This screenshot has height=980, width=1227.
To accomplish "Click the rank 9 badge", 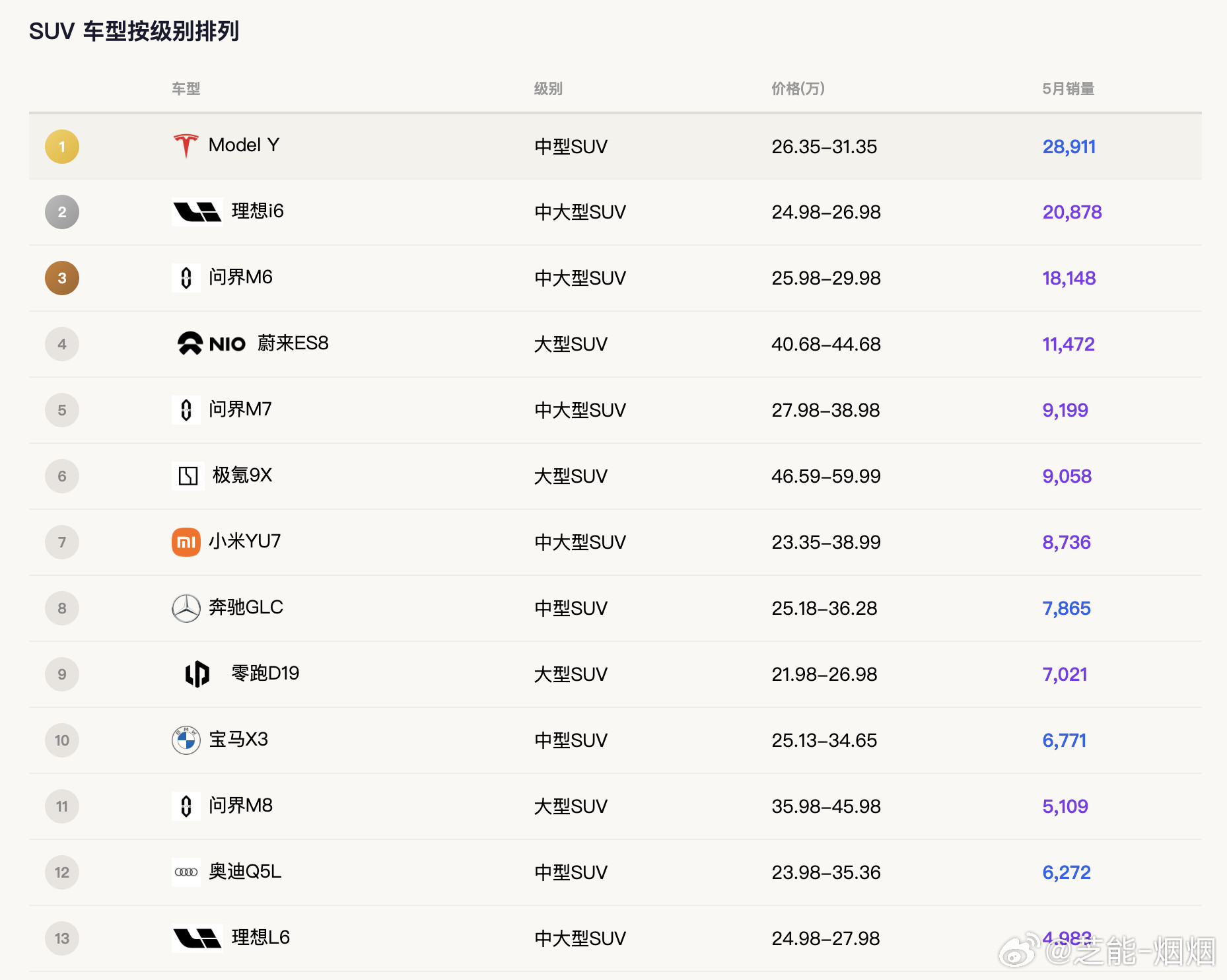I will pos(62,674).
